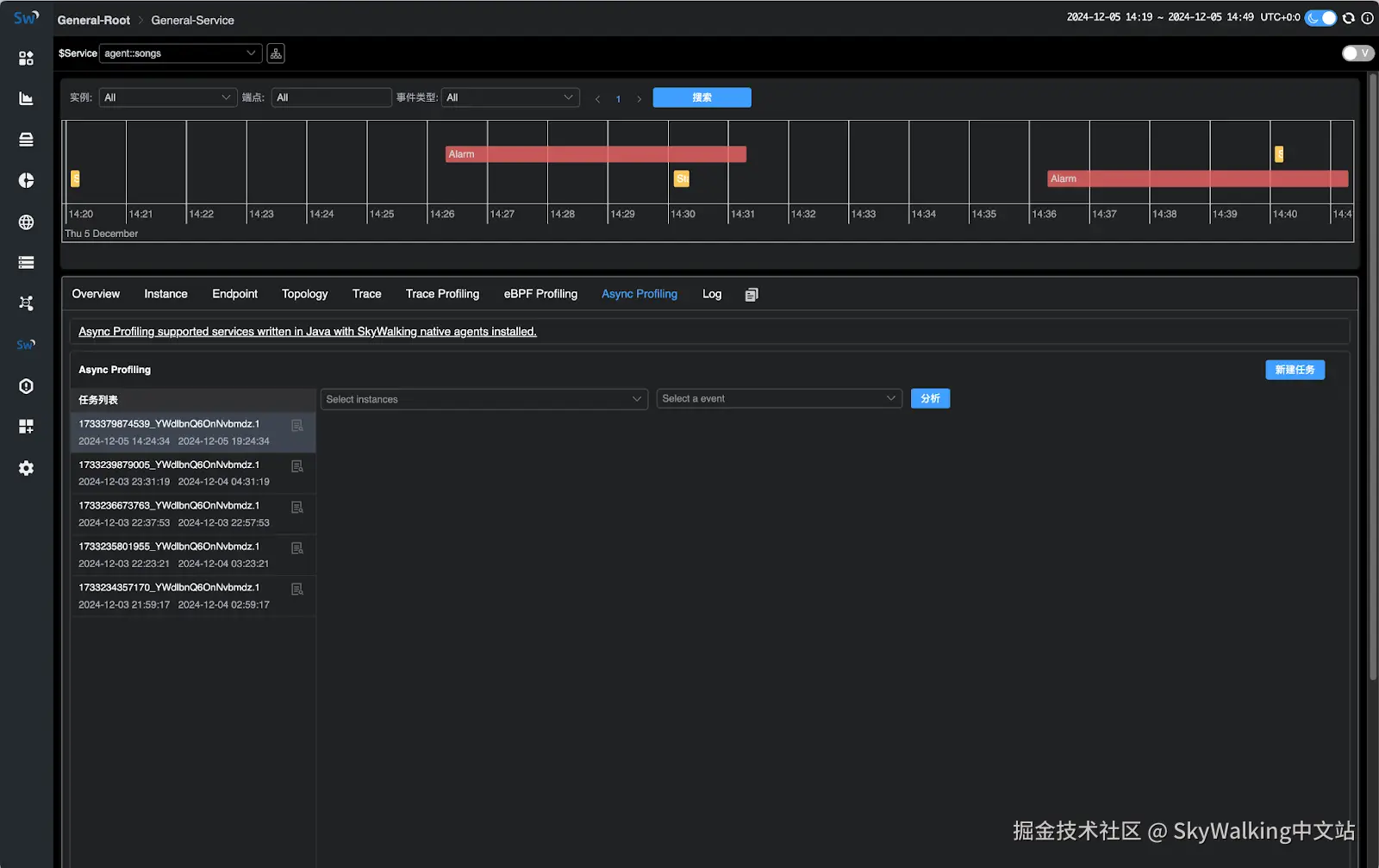Click the yellow event marker near 14:40
The image size is (1379, 868).
pyautogui.click(x=1279, y=154)
